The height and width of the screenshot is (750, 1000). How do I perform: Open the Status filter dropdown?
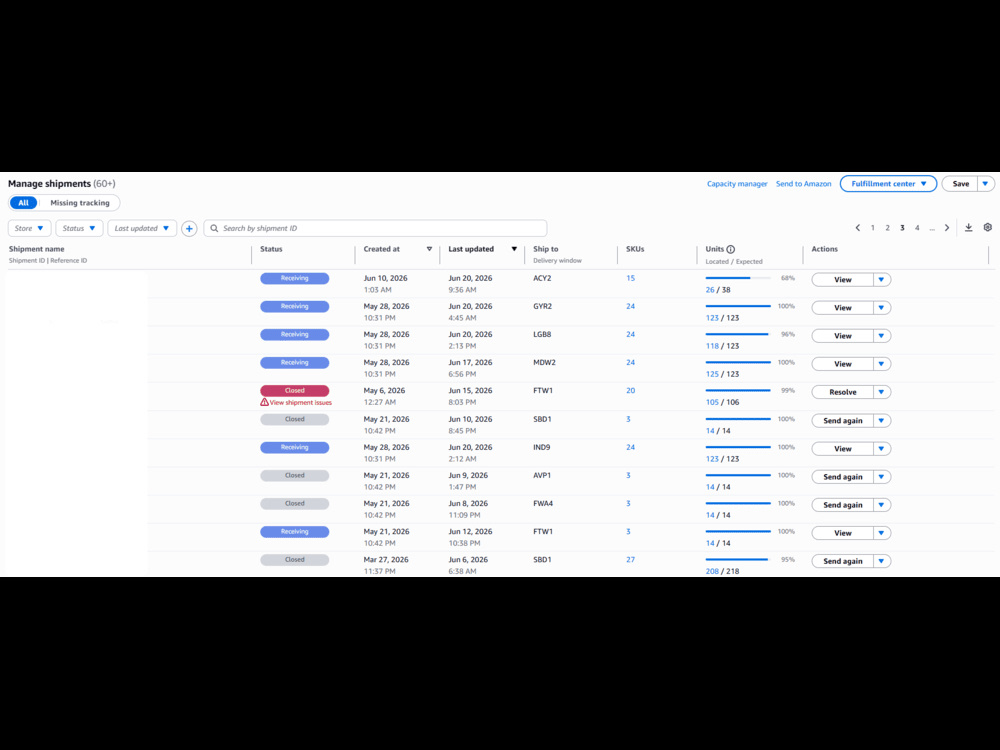pyautogui.click(x=79, y=228)
